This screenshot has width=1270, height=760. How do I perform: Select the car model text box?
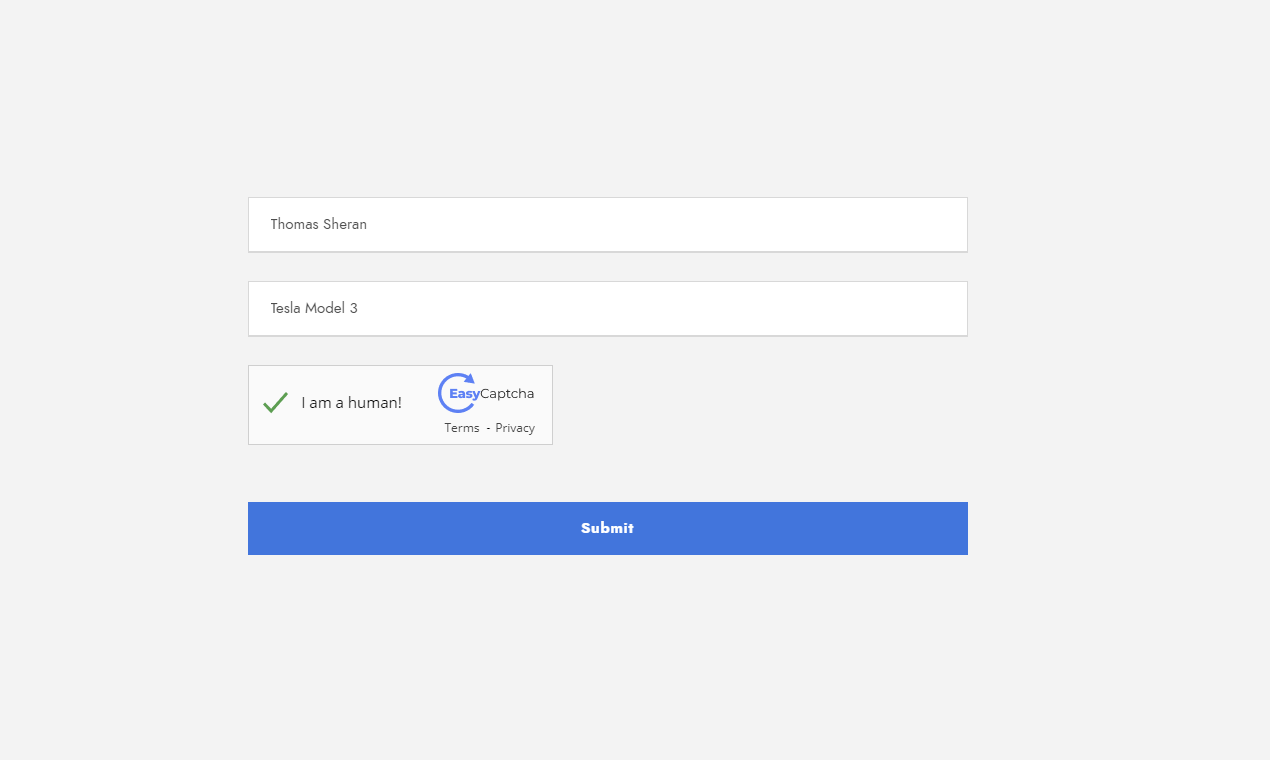(607, 309)
